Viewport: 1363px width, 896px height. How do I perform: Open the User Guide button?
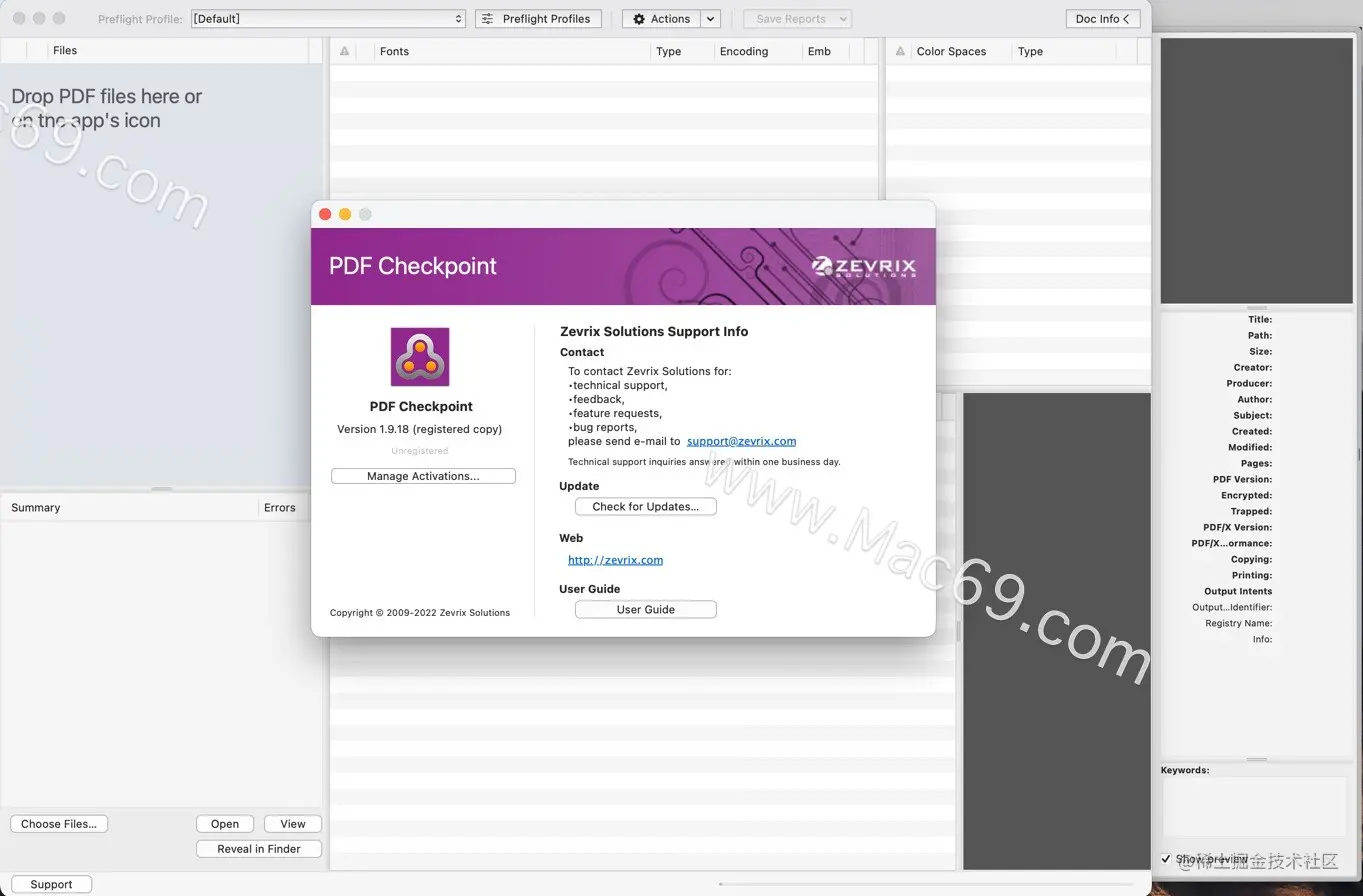pos(645,610)
